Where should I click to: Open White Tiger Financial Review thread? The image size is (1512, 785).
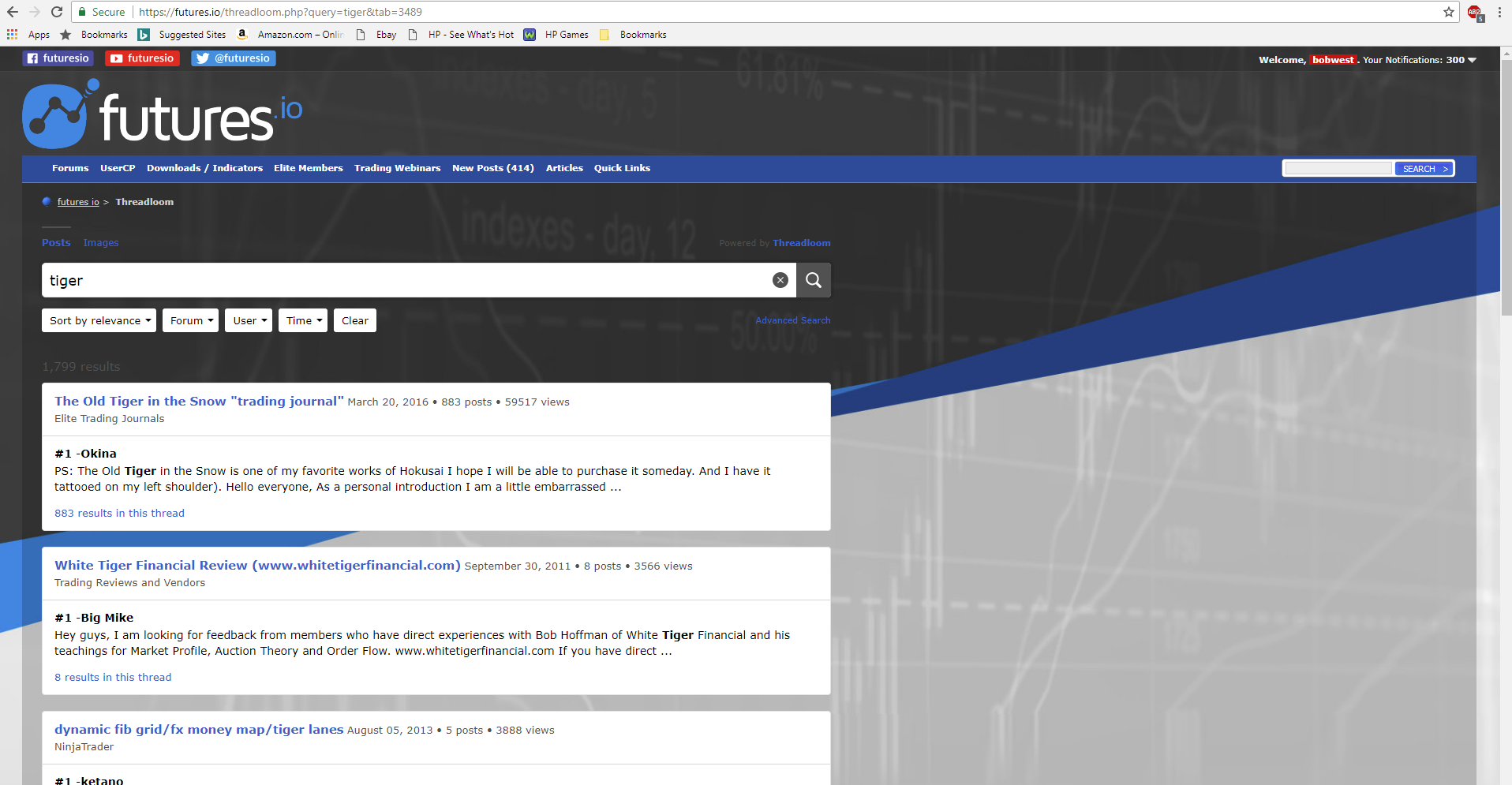pyautogui.click(x=257, y=565)
